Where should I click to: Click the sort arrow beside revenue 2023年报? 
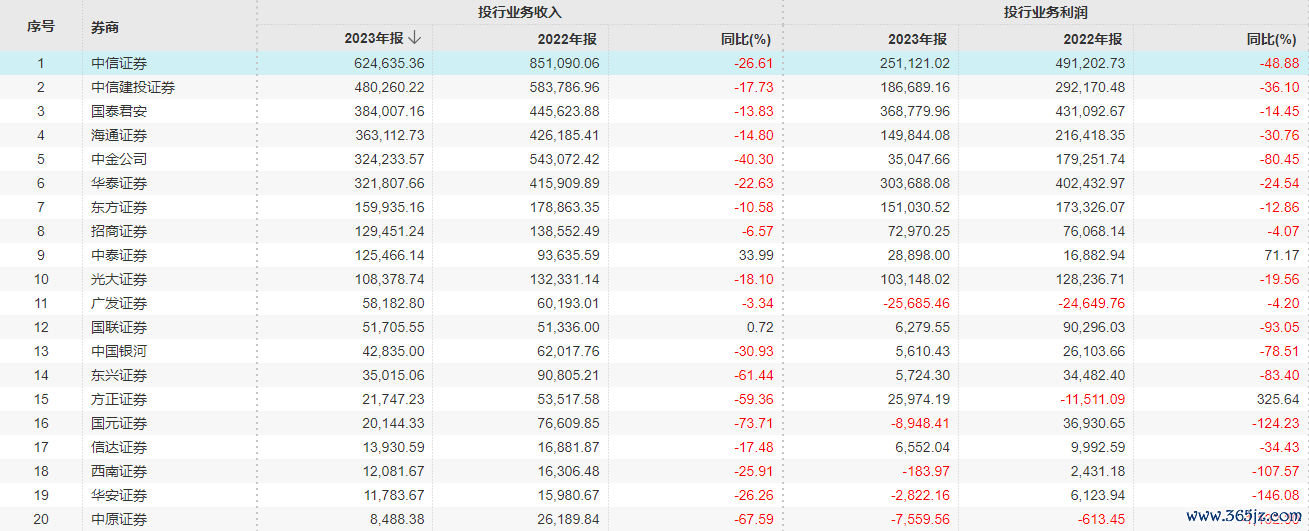pos(415,38)
